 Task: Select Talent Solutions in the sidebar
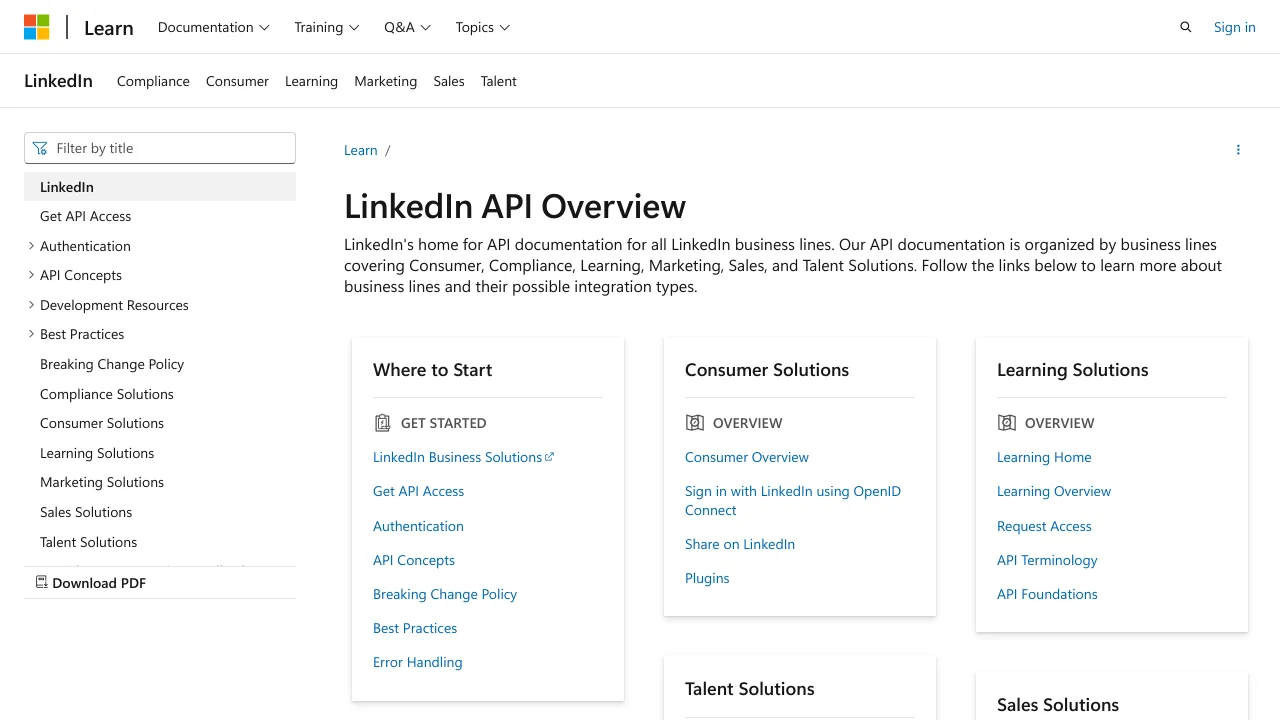point(88,542)
